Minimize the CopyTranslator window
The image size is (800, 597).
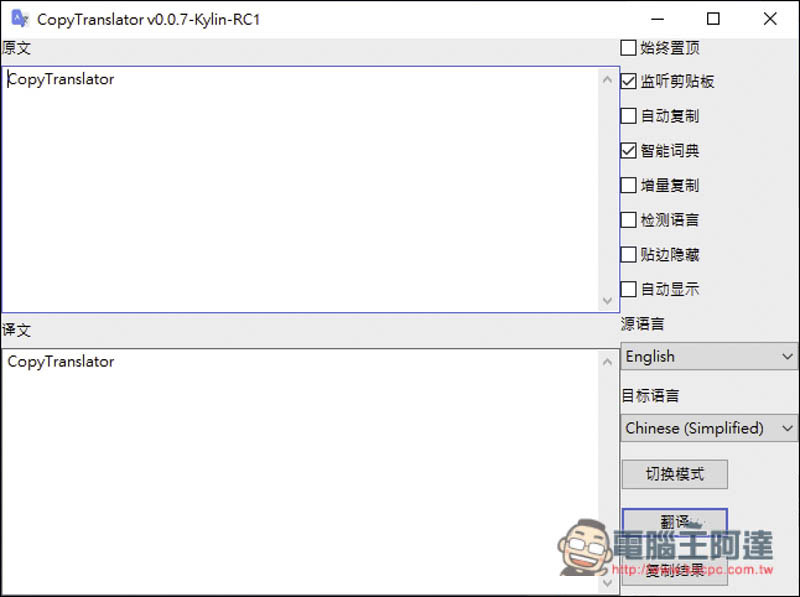point(658,19)
